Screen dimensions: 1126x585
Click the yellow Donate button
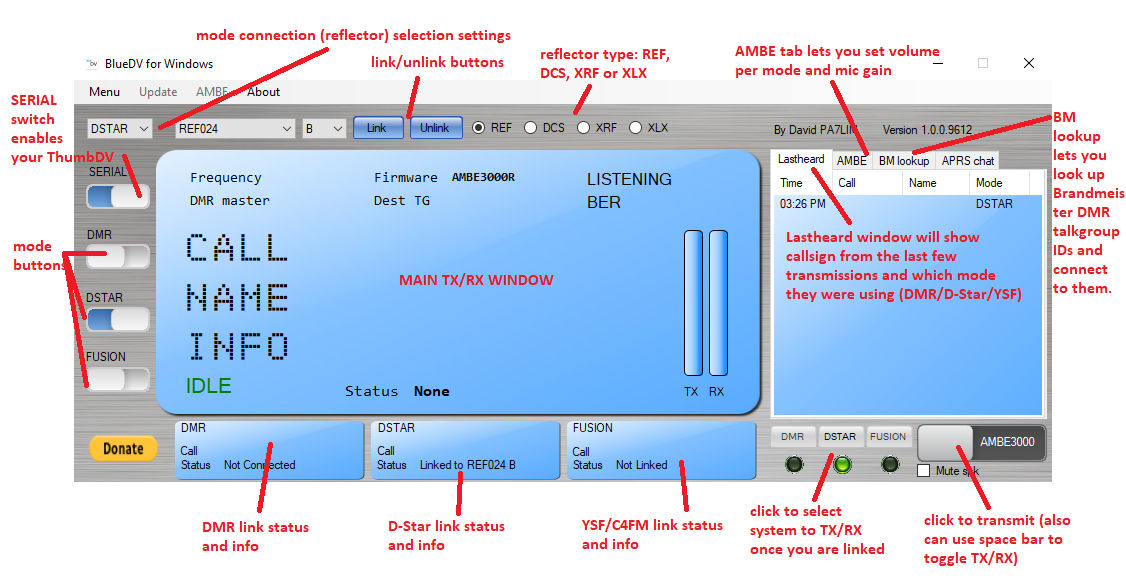tap(123, 449)
